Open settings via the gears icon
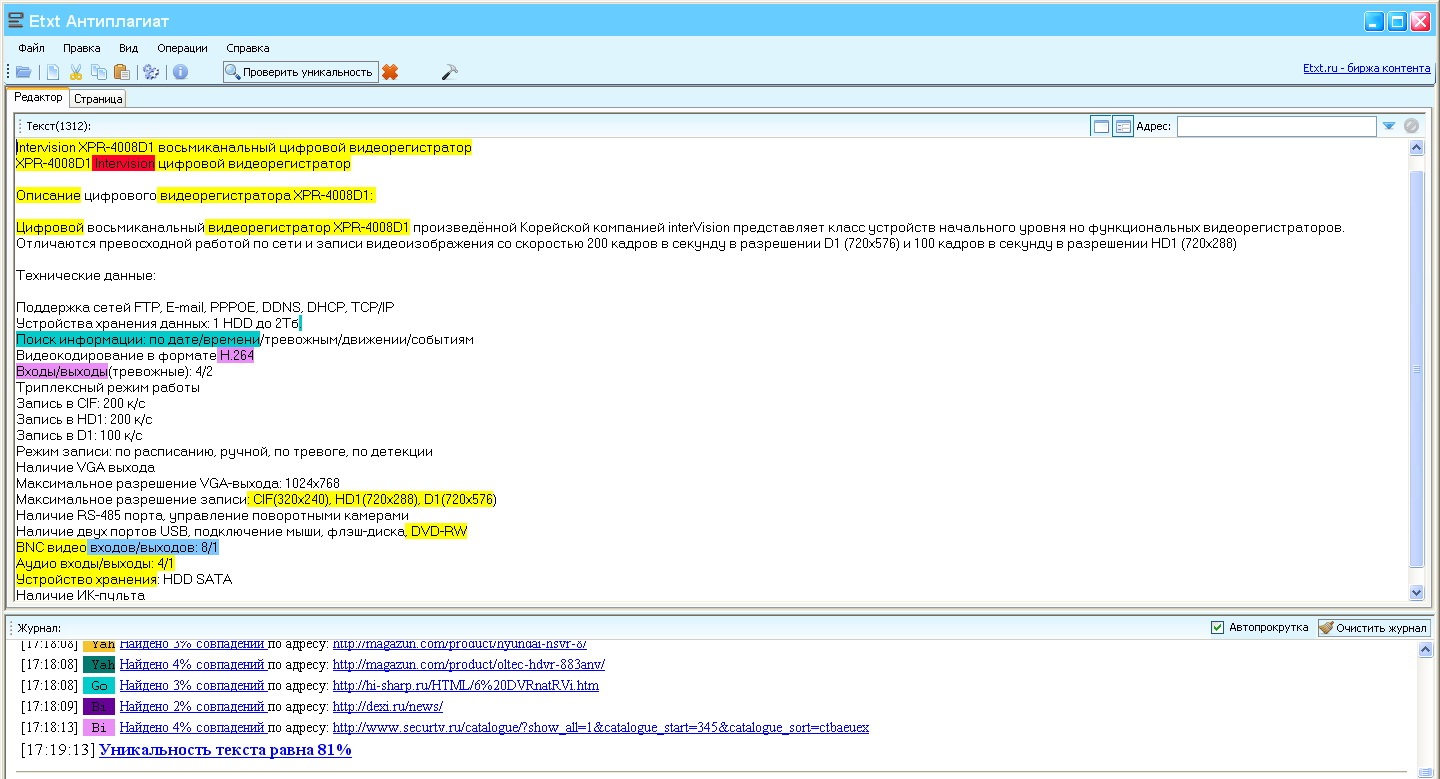 click(151, 72)
